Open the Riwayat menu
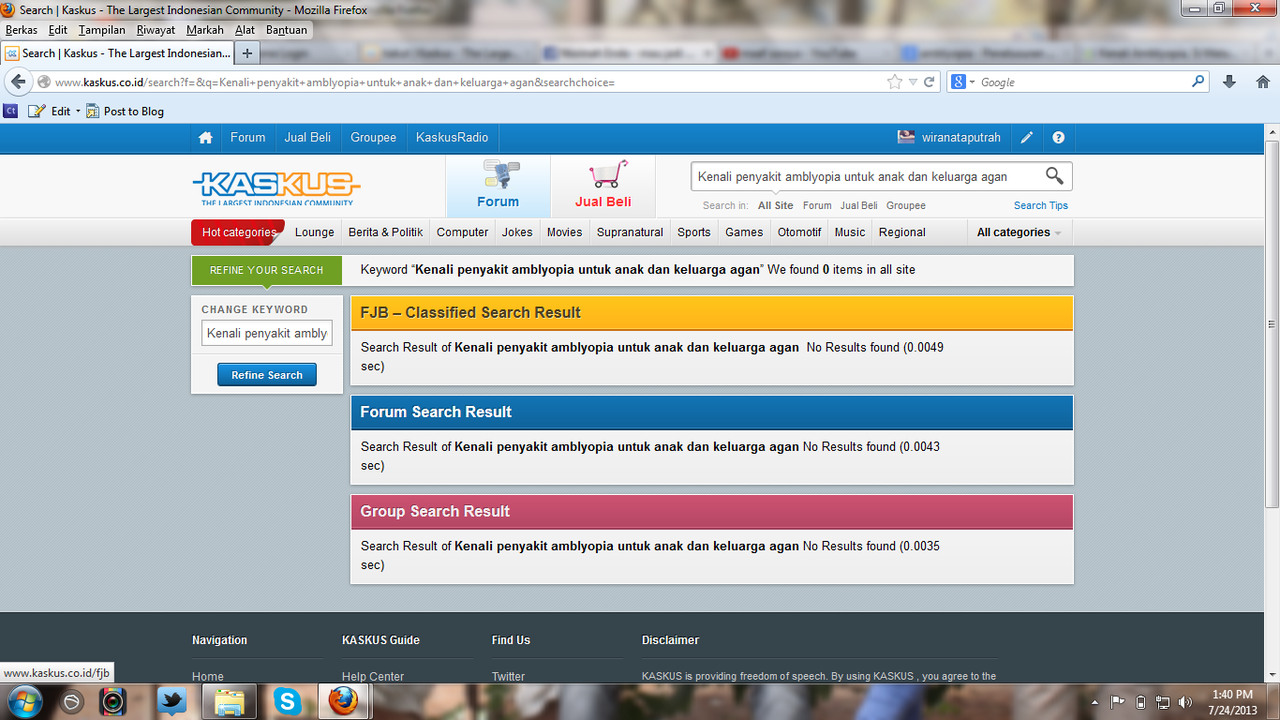The height and width of the screenshot is (720, 1280). (x=156, y=30)
